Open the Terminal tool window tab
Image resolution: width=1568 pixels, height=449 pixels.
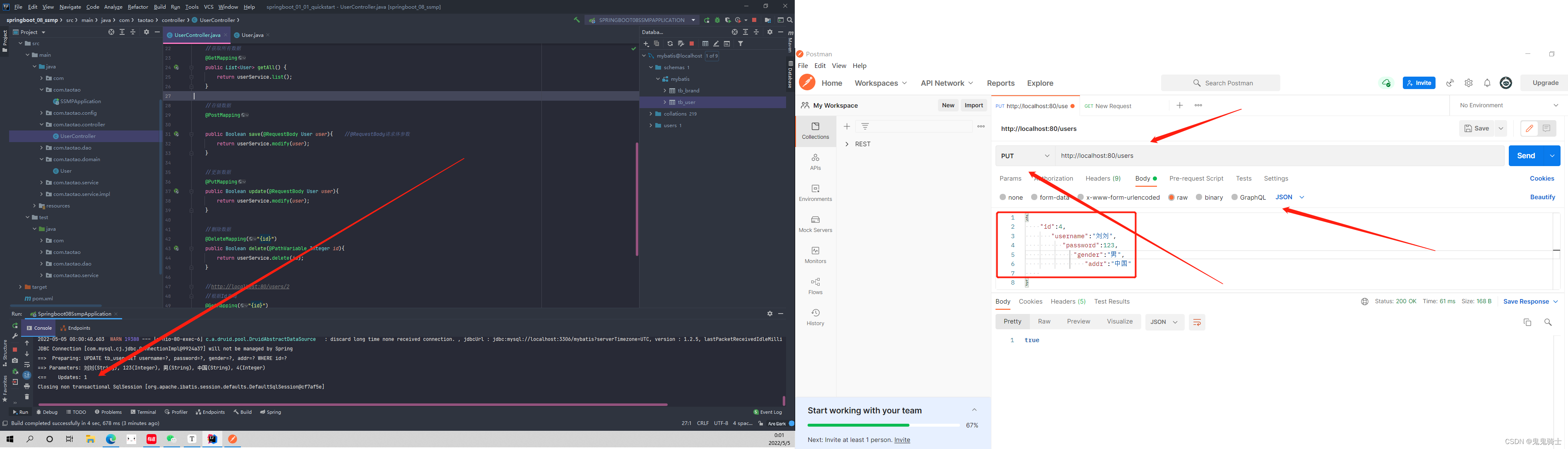(x=143, y=413)
